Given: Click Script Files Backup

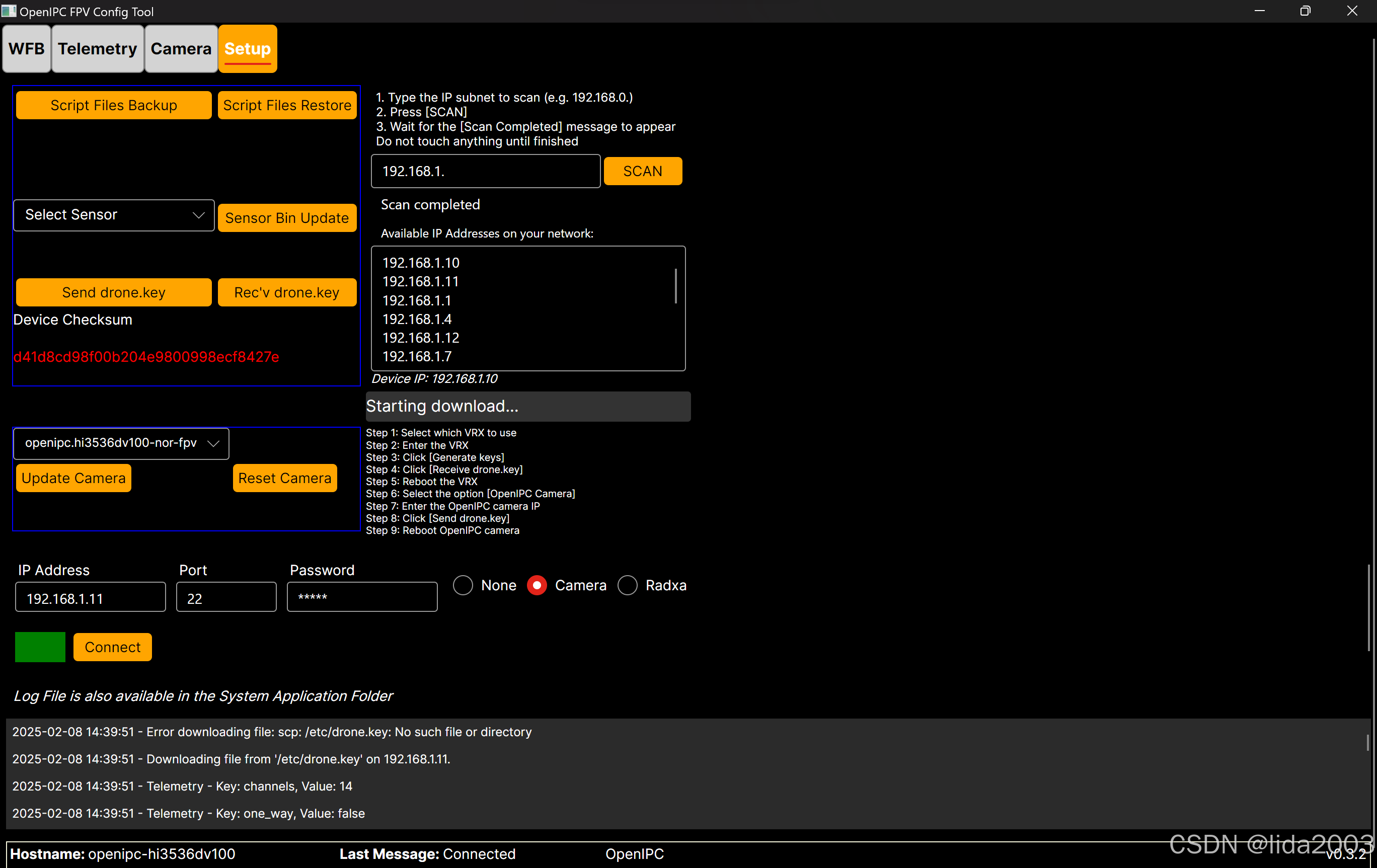Looking at the screenshot, I should click(114, 105).
